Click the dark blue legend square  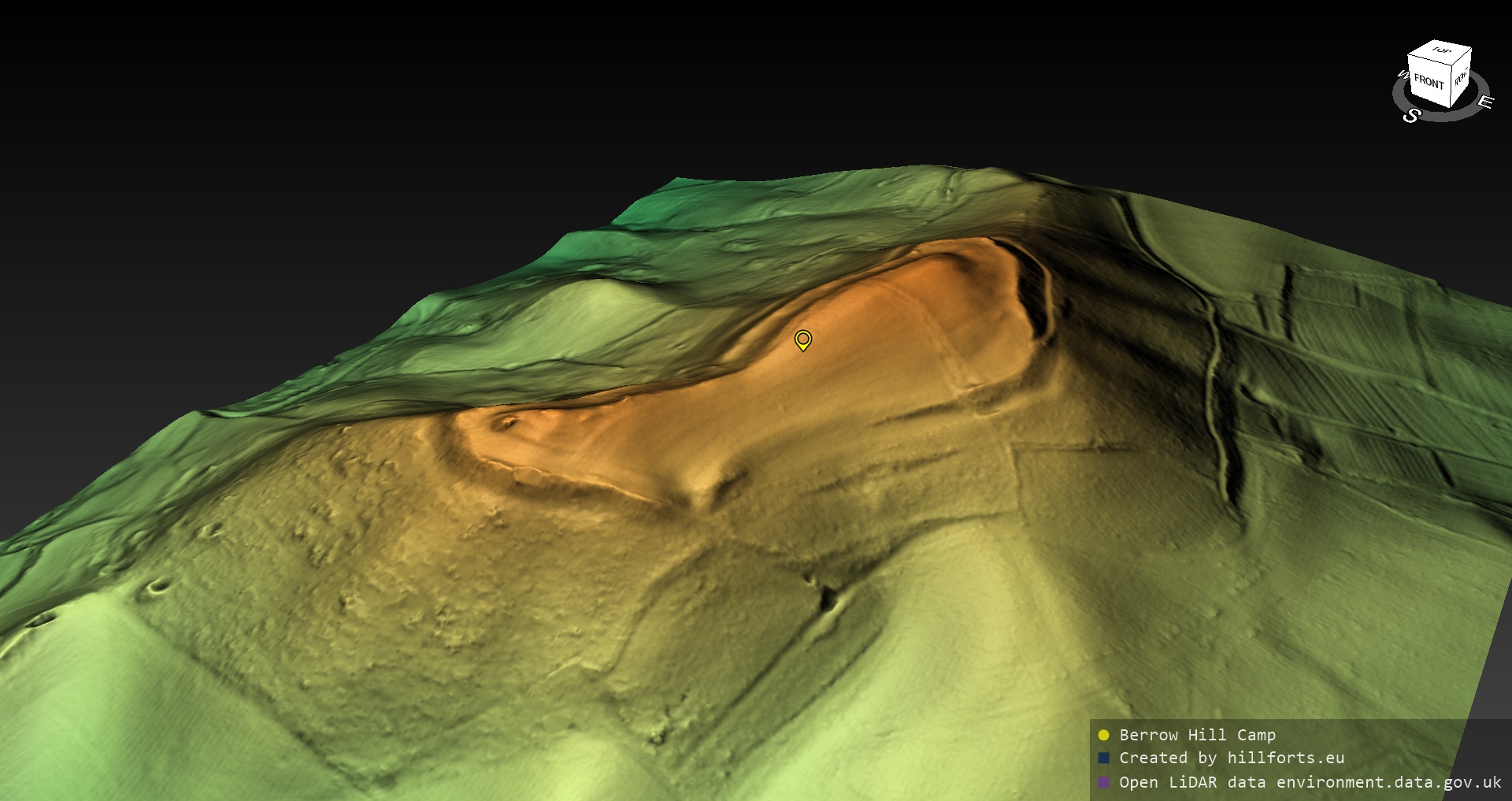1103,758
